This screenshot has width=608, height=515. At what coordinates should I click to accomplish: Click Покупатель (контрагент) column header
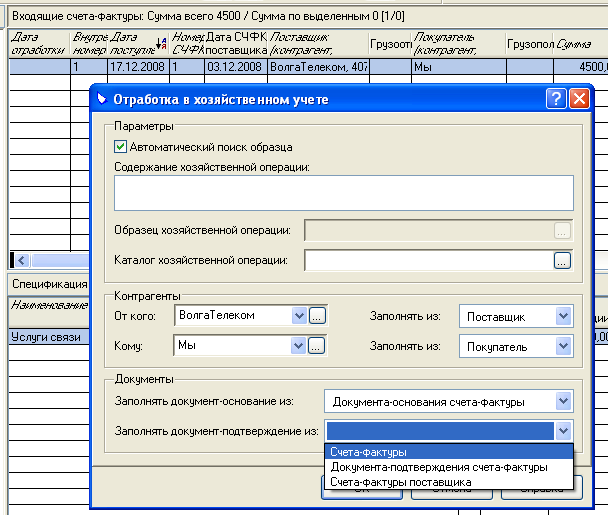pyautogui.click(x=459, y=44)
